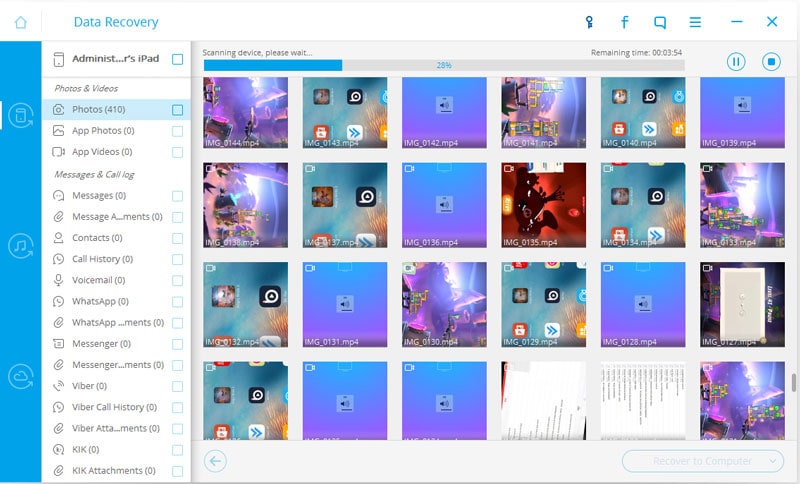Open thumbnail IMG_0142.mp4

point(444,113)
